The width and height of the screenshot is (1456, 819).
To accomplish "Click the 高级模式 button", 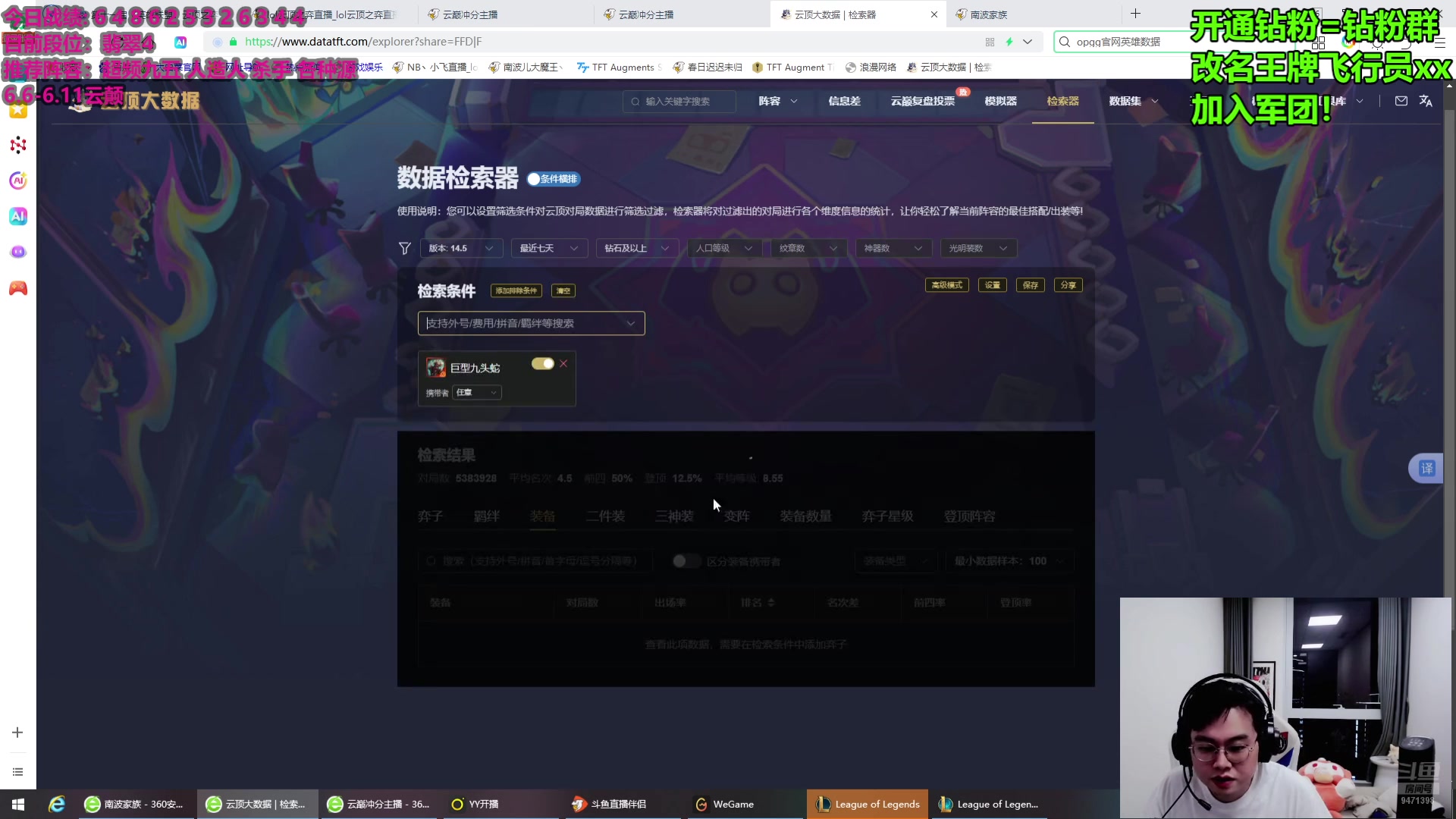I will 946,285.
